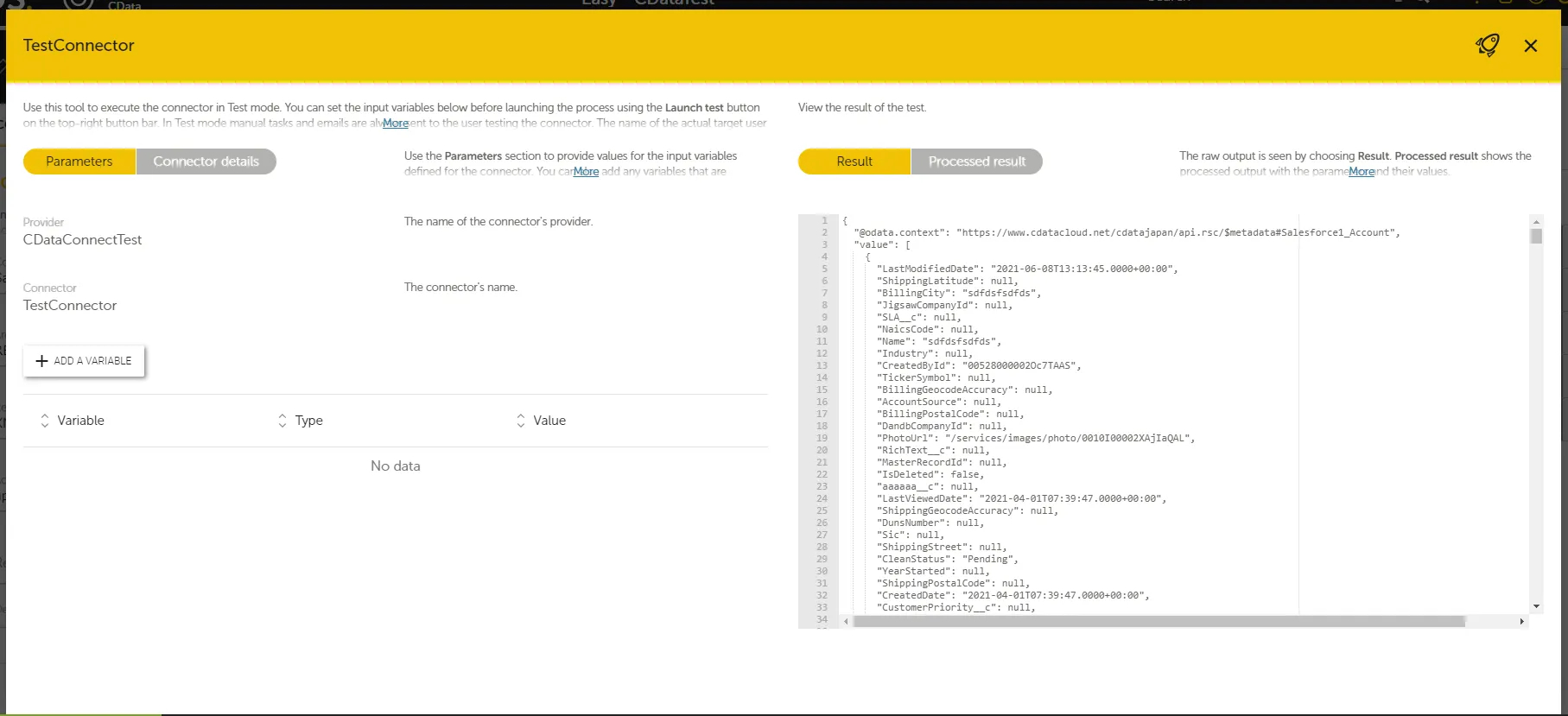Expand More link in Parameters section help text
The width and height of the screenshot is (1568, 716).
coord(586,172)
